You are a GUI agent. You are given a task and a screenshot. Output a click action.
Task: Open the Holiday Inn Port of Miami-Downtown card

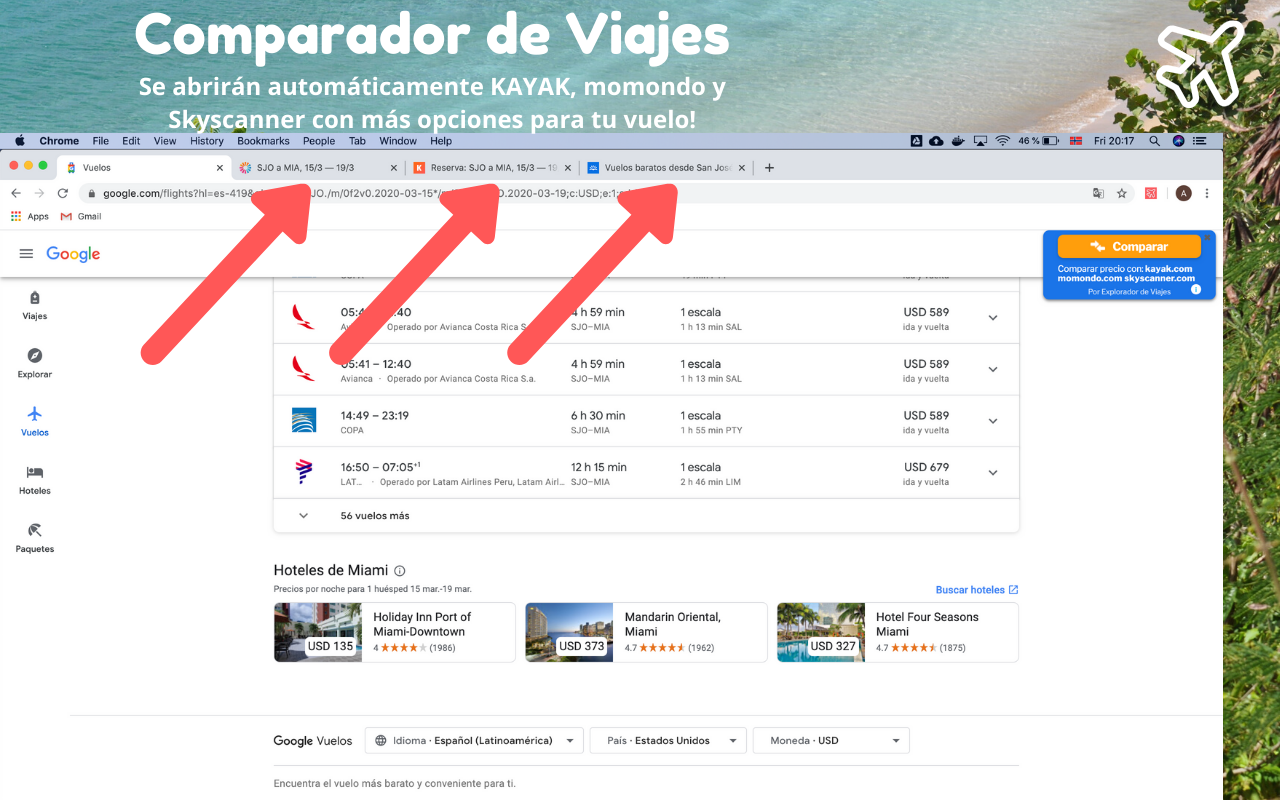[x=395, y=632]
